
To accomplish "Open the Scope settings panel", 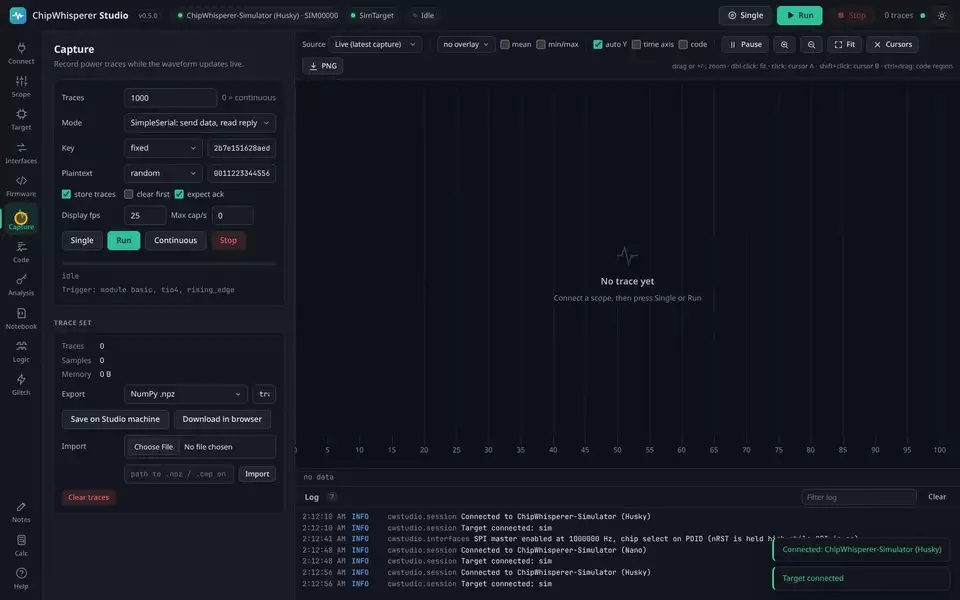I will [x=21, y=86].
